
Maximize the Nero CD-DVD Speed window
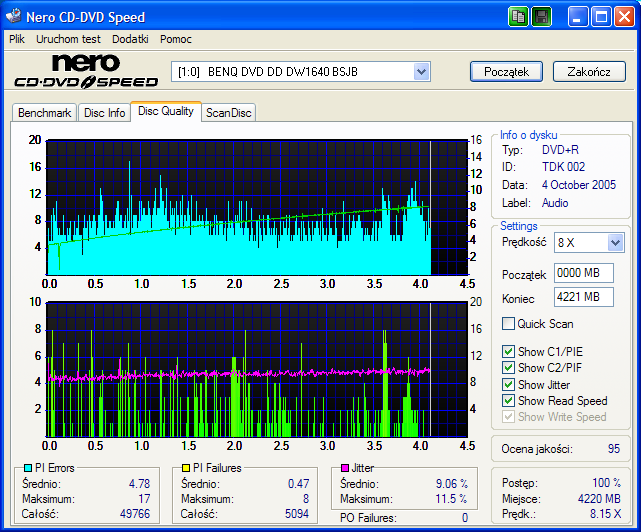click(x=601, y=17)
